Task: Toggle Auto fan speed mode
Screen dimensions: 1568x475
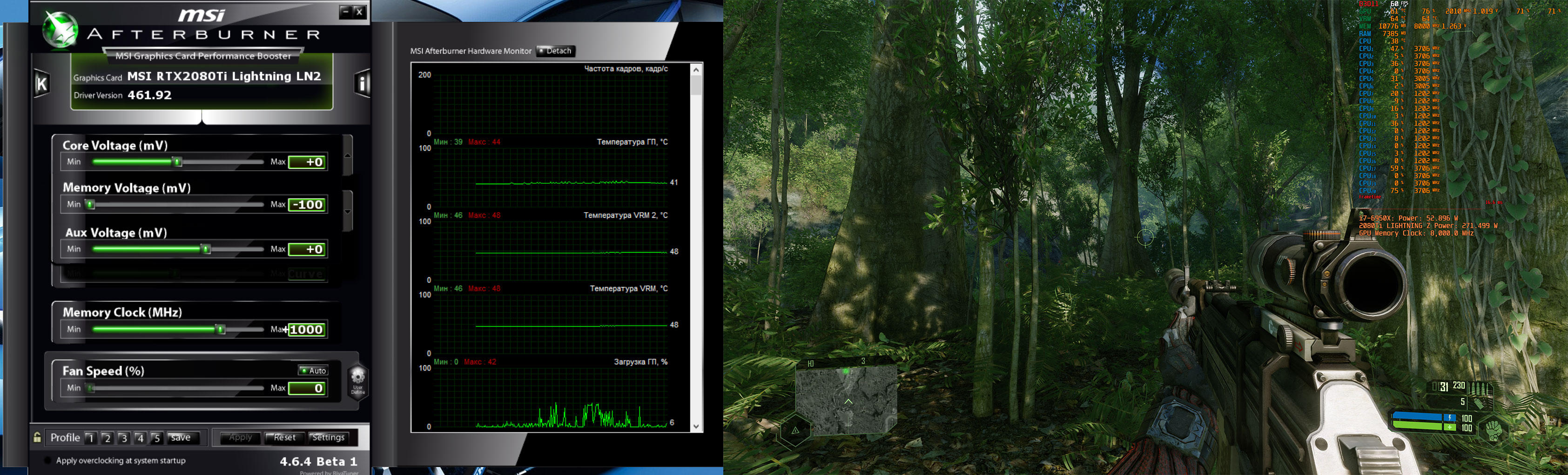Action: click(313, 370)
